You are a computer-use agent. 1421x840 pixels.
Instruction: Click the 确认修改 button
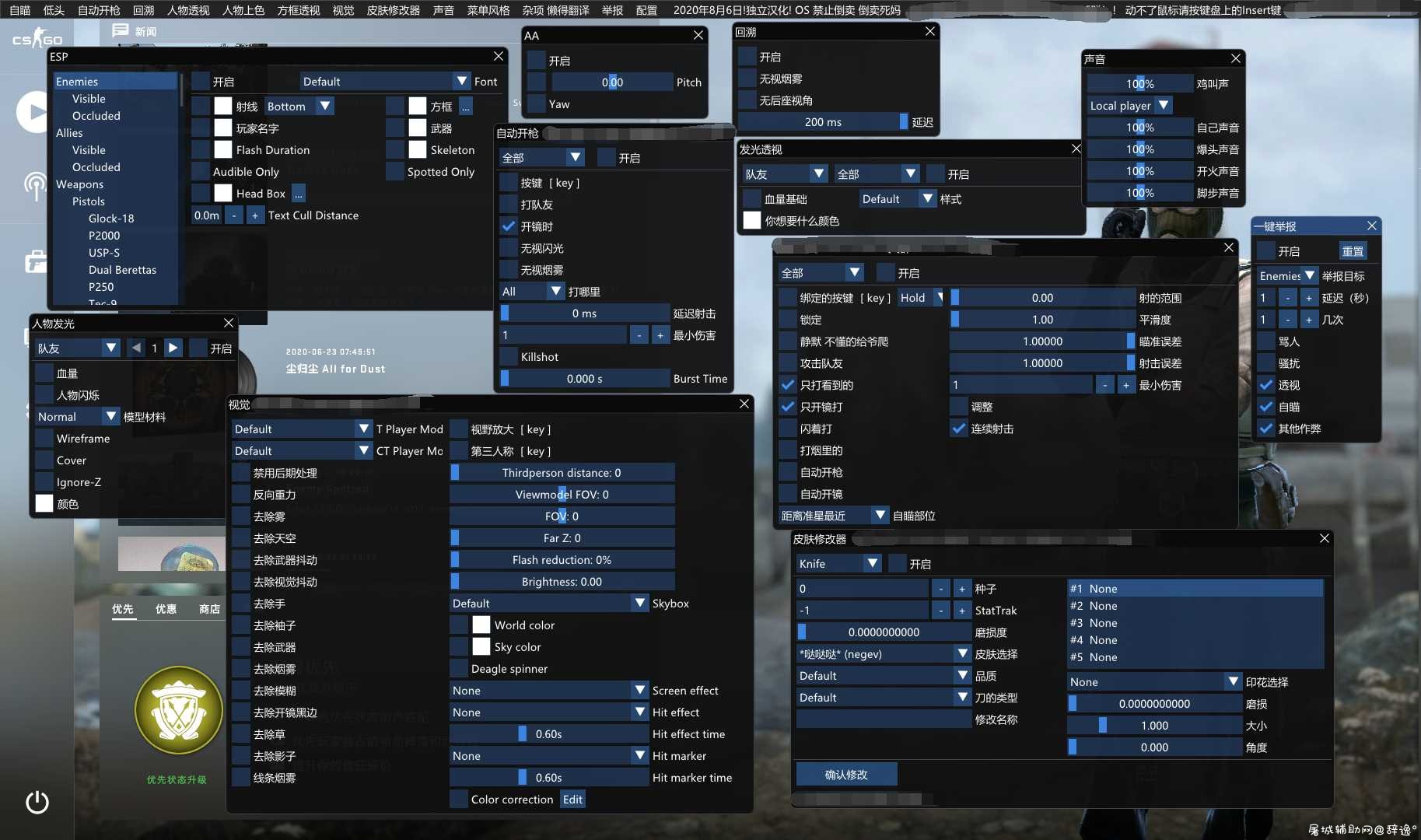[846, 775]
